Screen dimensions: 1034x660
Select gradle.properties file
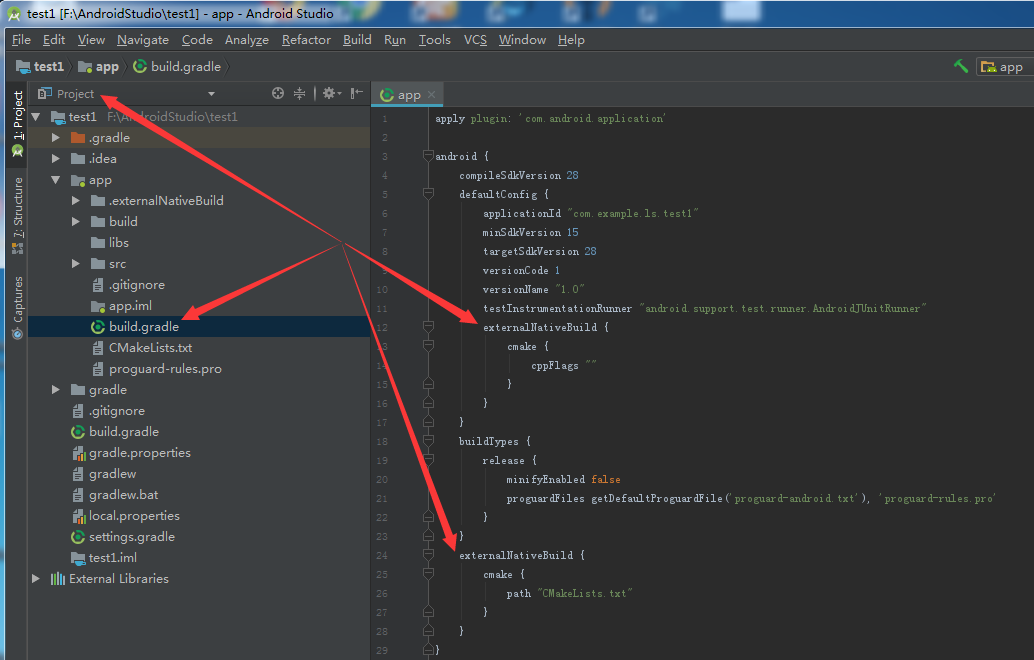(x=140, y=453)
